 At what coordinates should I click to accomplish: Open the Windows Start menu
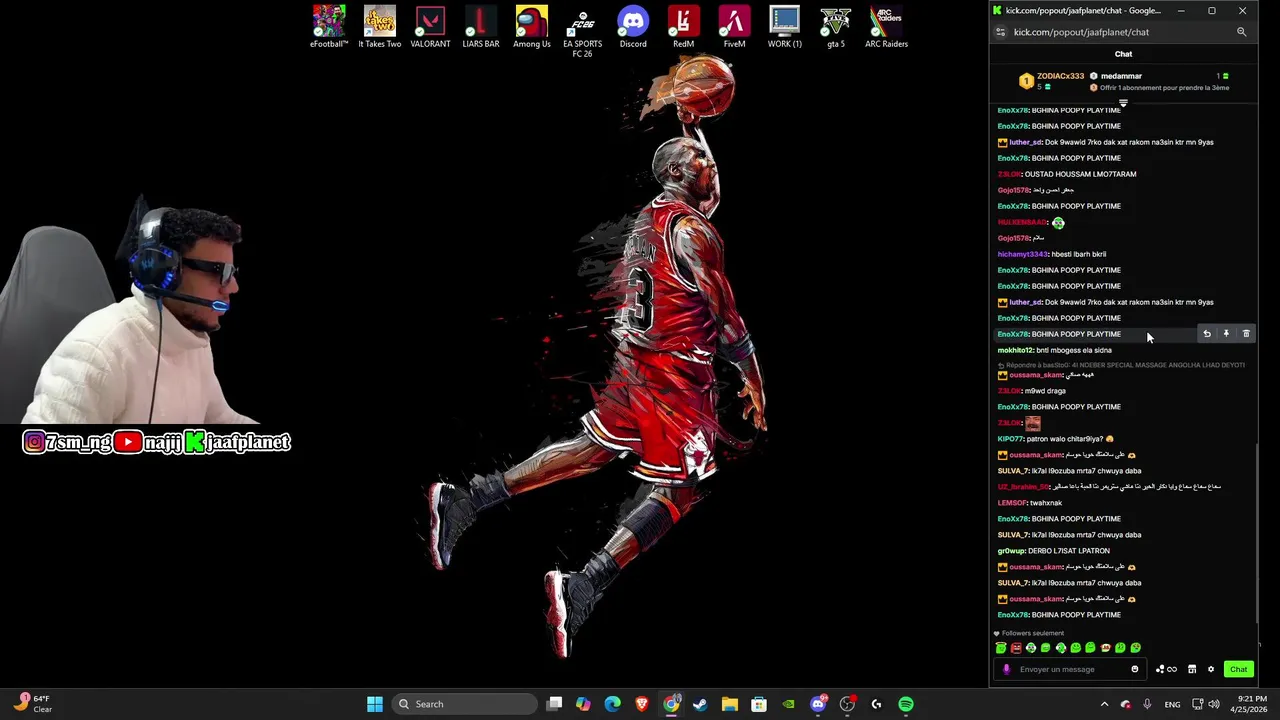(x=374, y=704)
